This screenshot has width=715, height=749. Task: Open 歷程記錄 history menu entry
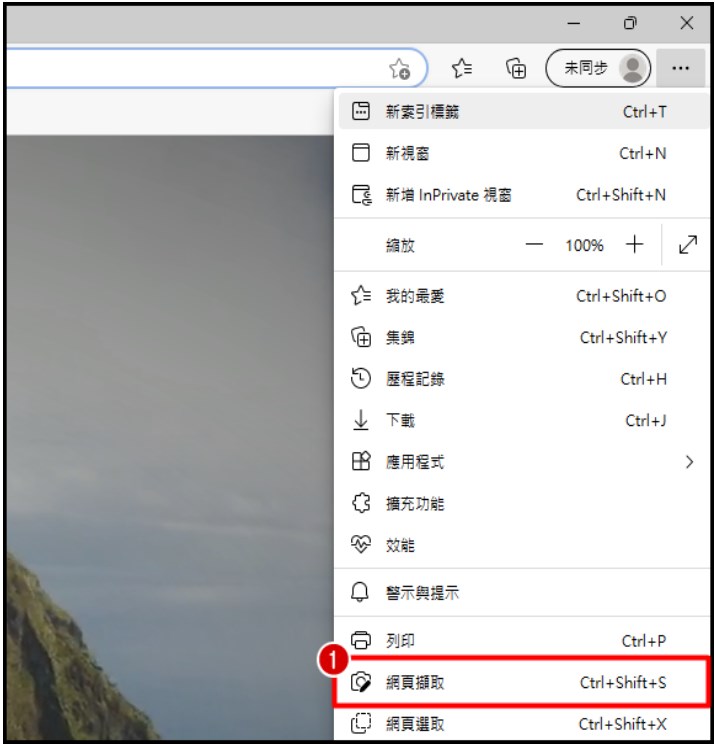coord(523,379)
